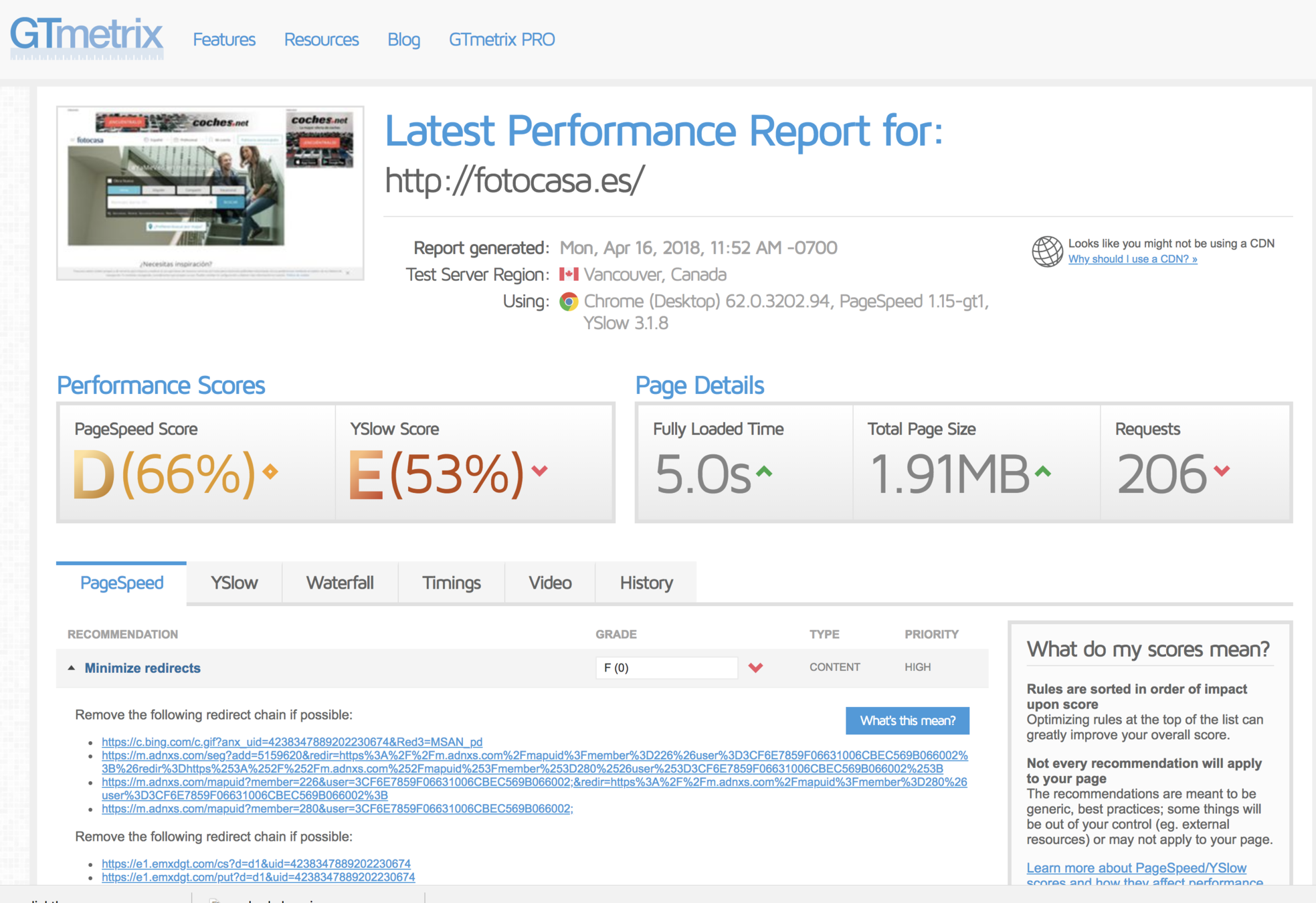The width and height of the screenshot is (1316, 903).
Task: Open the Waterfall tab
Action: point(340,583)
